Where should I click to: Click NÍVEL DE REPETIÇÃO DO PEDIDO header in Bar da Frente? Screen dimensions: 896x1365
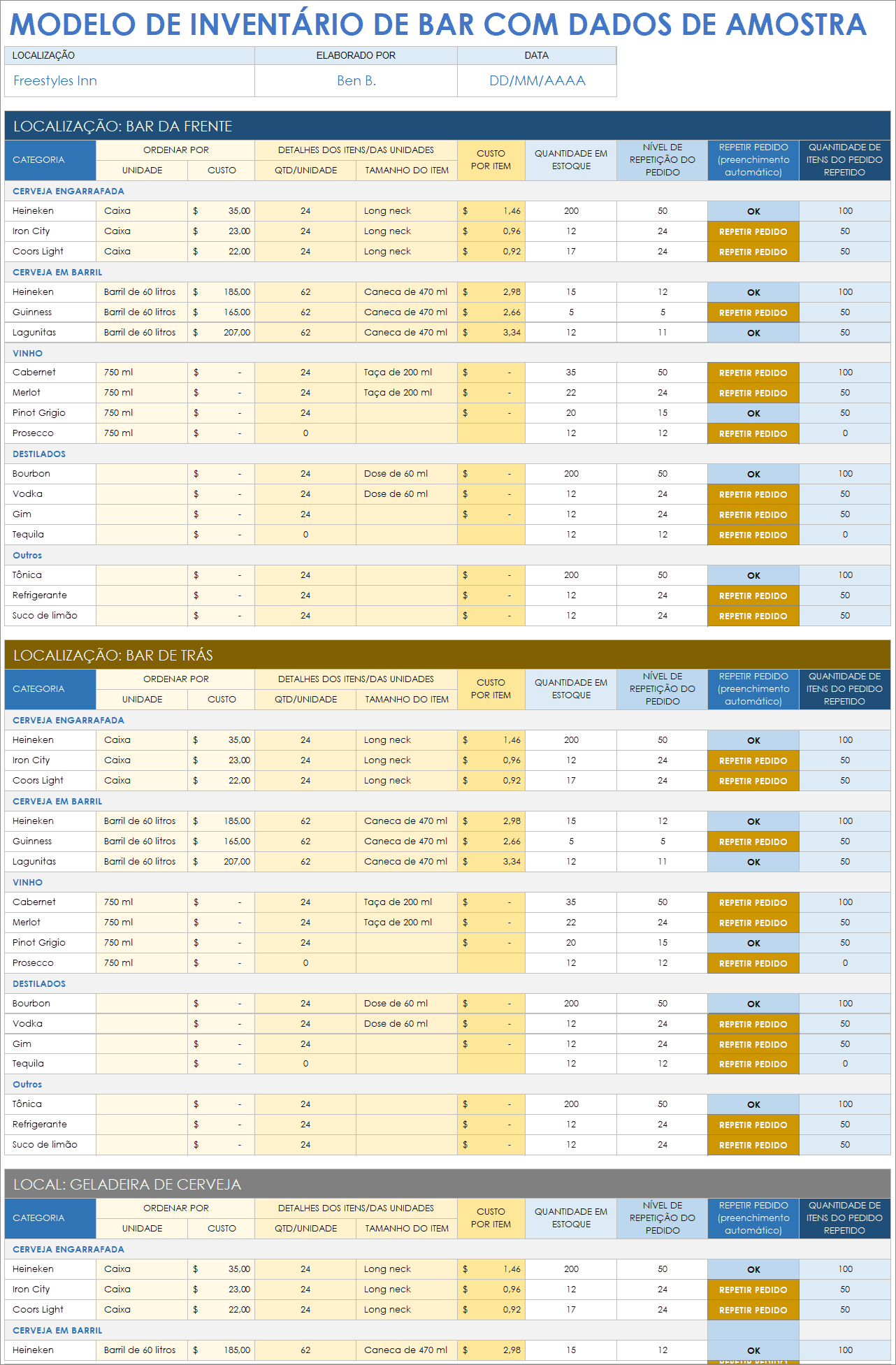(663, 160)
